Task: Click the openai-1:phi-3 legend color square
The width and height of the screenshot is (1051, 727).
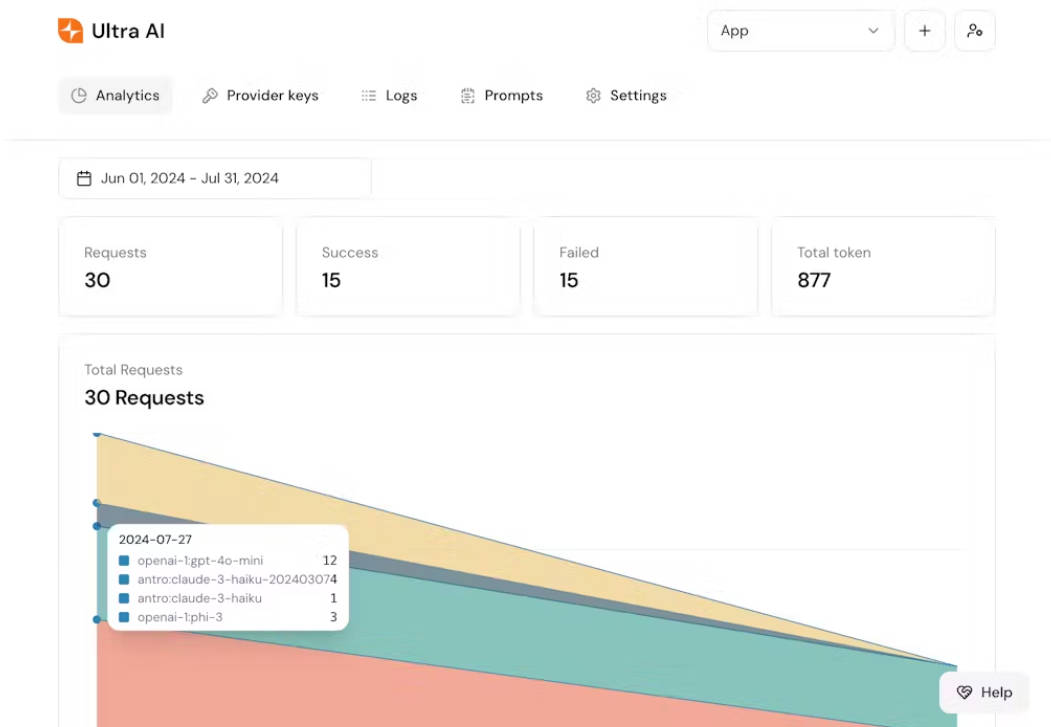Action: [124, 618]
